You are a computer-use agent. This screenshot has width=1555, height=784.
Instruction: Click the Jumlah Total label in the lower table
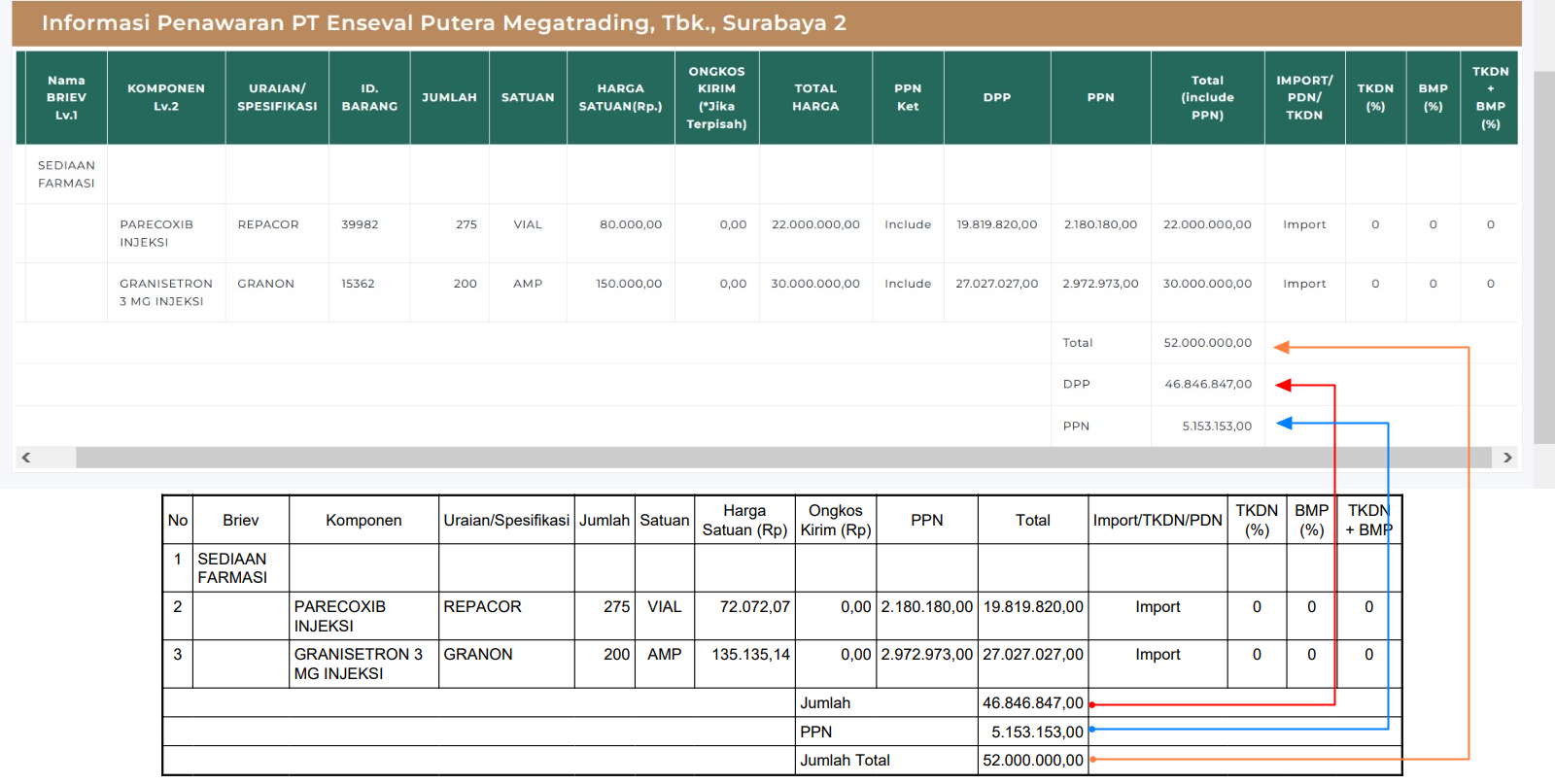(x=845, y=761)
